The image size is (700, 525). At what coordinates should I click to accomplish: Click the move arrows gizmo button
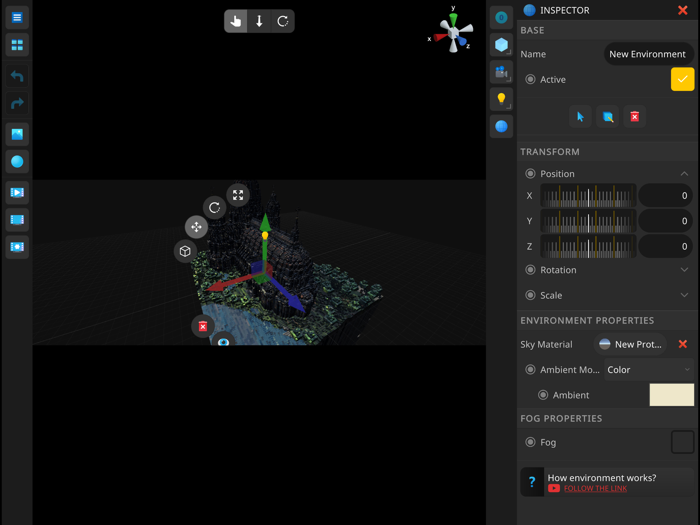(x=196, y=227)
